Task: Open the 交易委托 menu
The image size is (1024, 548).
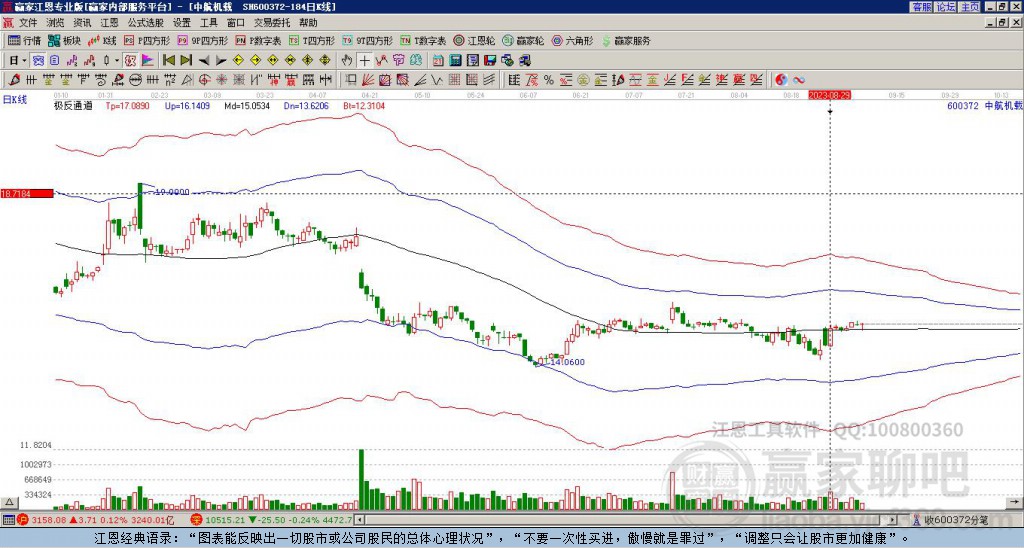Action: pyautogui.click(x=272, y=23)
